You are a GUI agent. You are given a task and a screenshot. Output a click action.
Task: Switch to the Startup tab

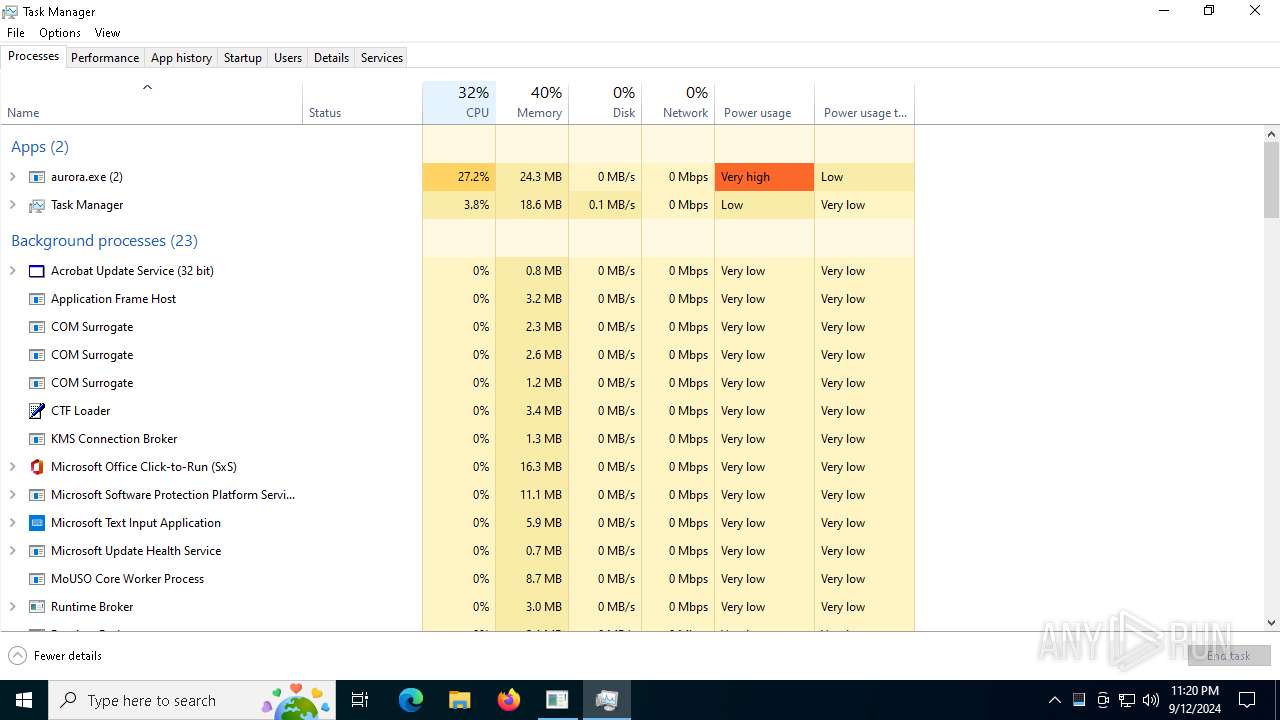point(242,58)
